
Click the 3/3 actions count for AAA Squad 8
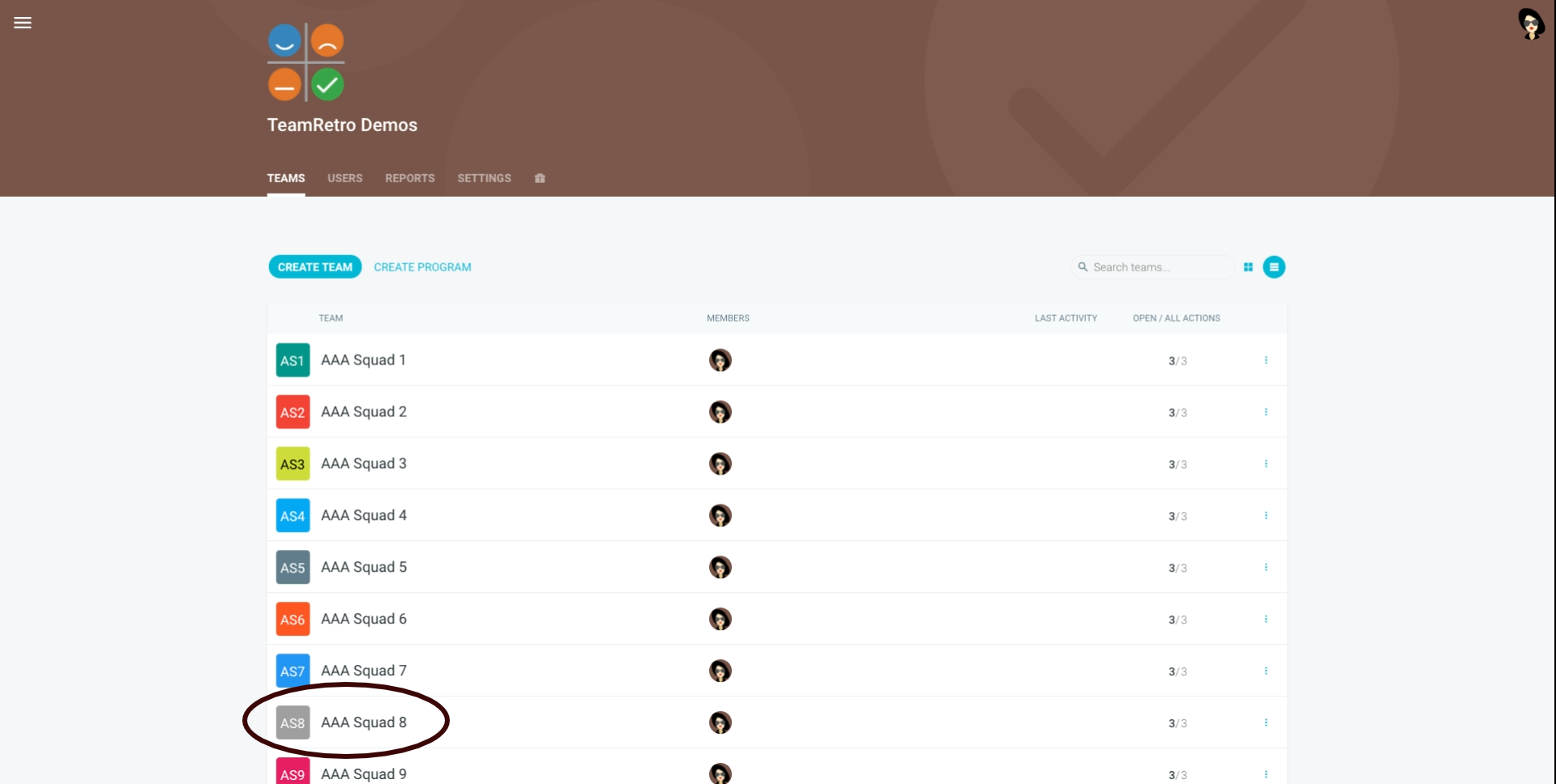click(1178, 724)
